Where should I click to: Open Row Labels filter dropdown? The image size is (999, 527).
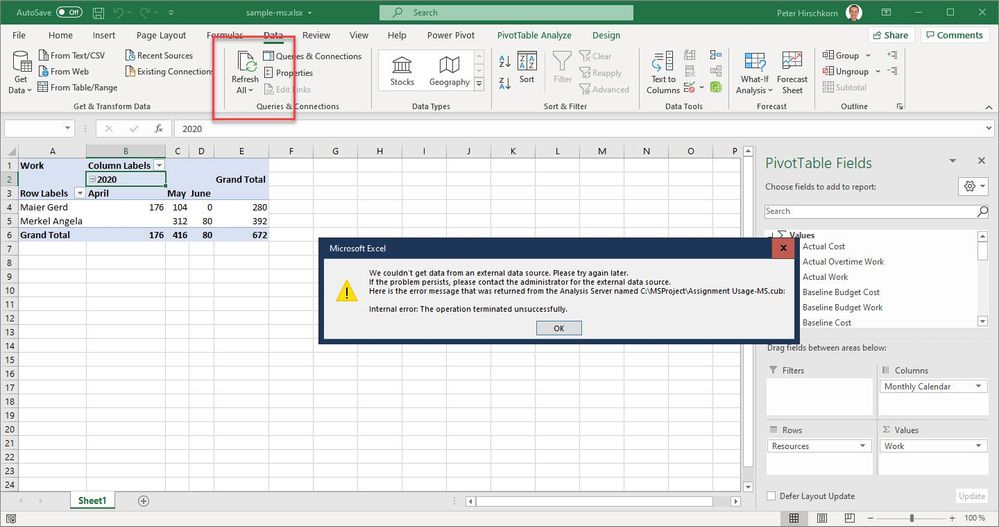tap(80, 193)
